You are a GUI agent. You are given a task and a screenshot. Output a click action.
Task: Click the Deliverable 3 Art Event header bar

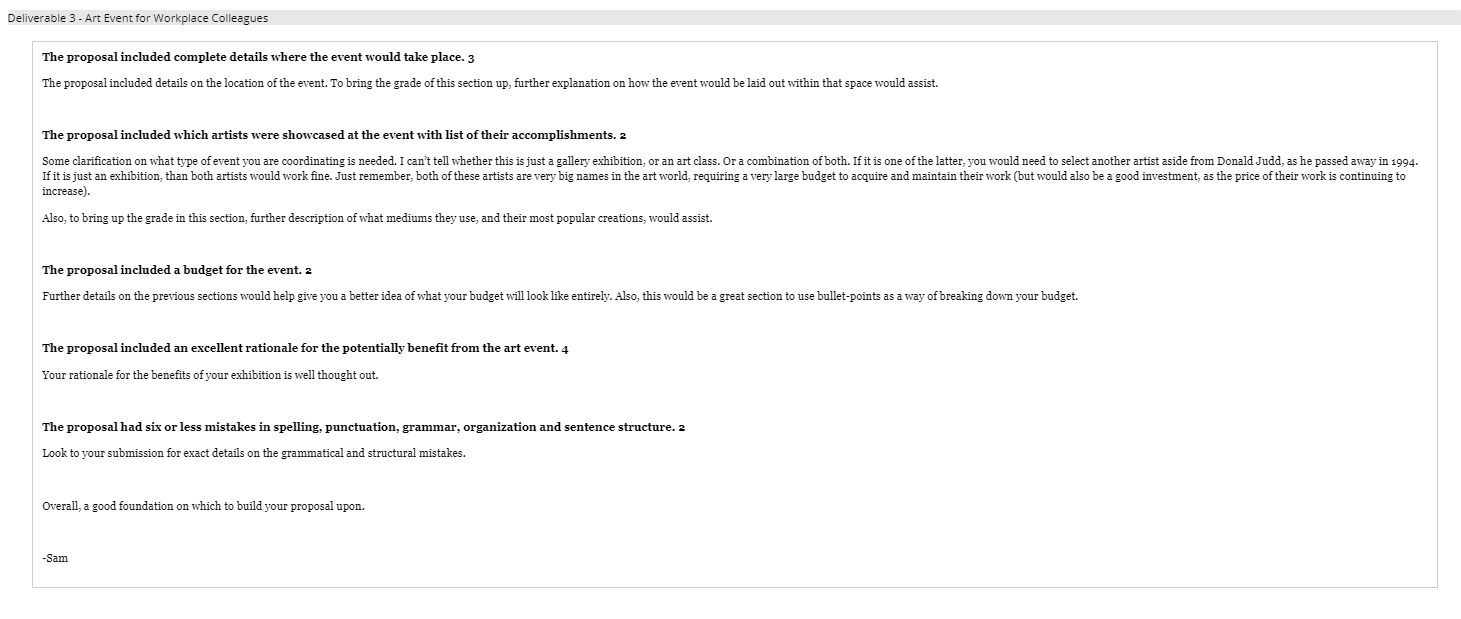coord(730,18)
